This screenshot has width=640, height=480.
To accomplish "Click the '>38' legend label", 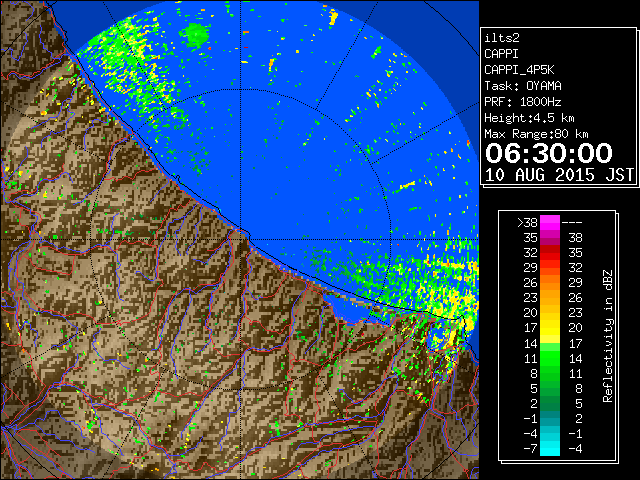I will [x=527, y=223].
